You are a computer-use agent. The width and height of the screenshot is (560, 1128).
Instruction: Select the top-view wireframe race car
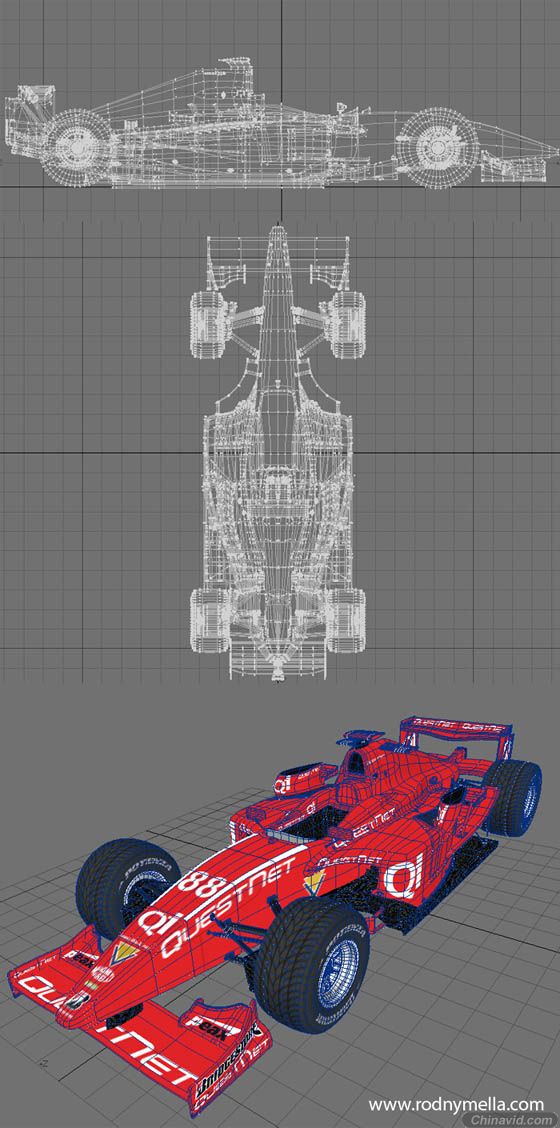coord(278,452)
